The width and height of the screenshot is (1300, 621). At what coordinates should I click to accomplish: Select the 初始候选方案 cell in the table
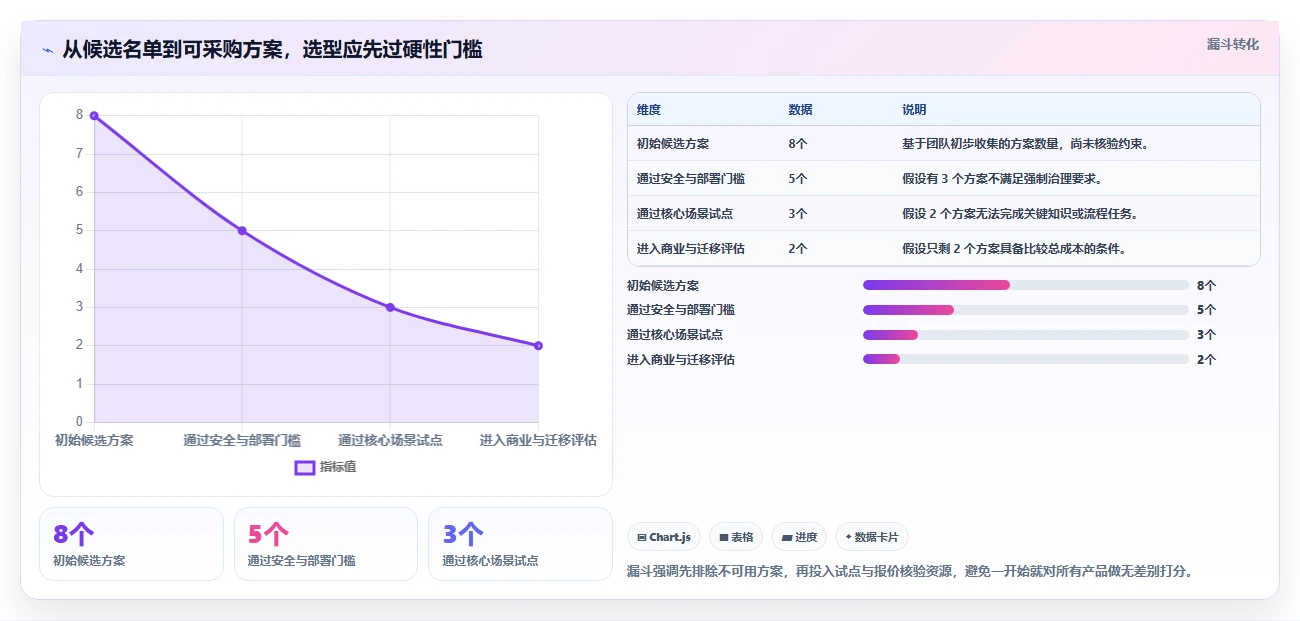coord(673,143)
